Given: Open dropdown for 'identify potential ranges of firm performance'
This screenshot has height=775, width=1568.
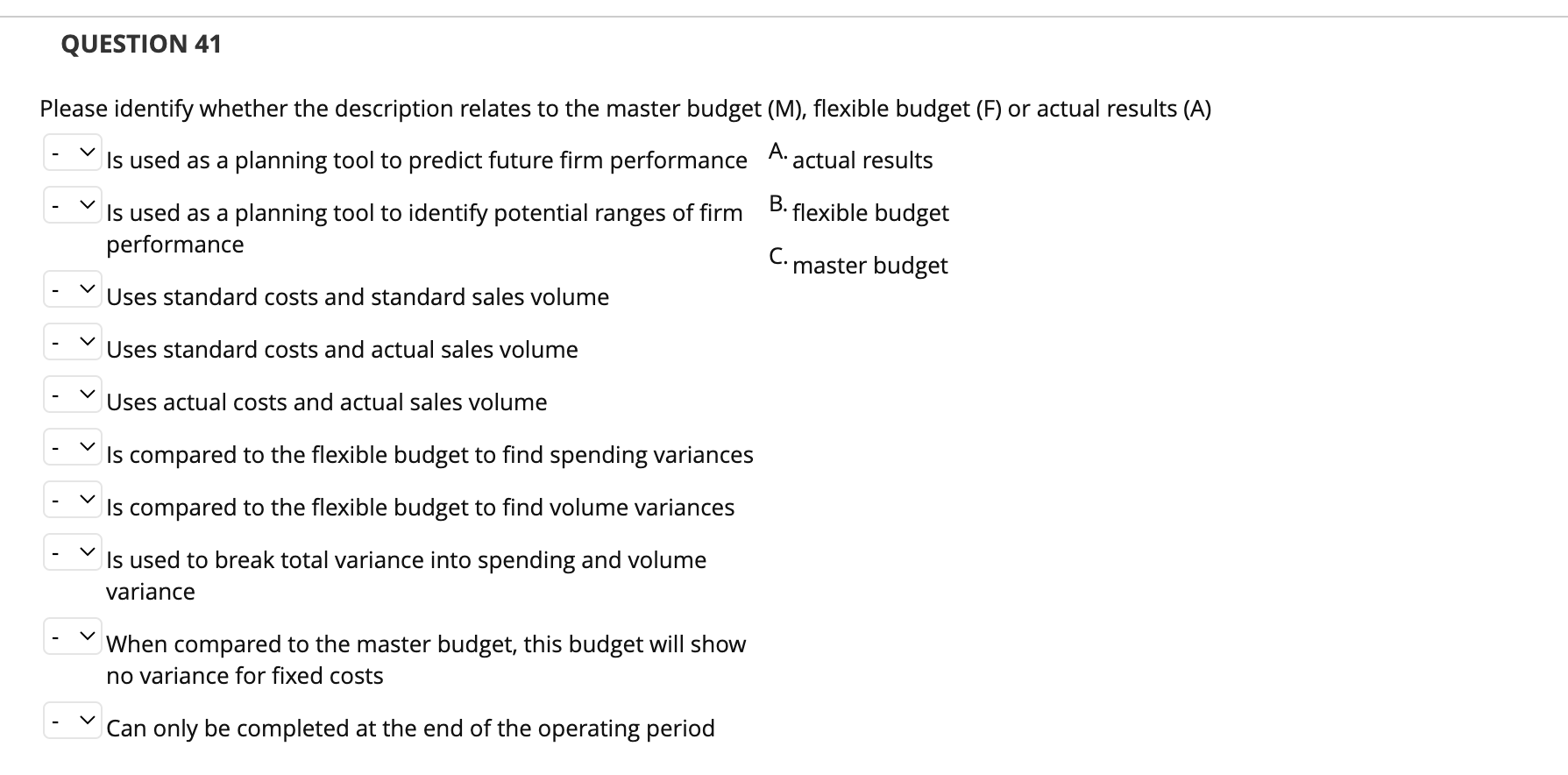Looking at the screenshot, I should pyautogui.click(x=73, y=205).
